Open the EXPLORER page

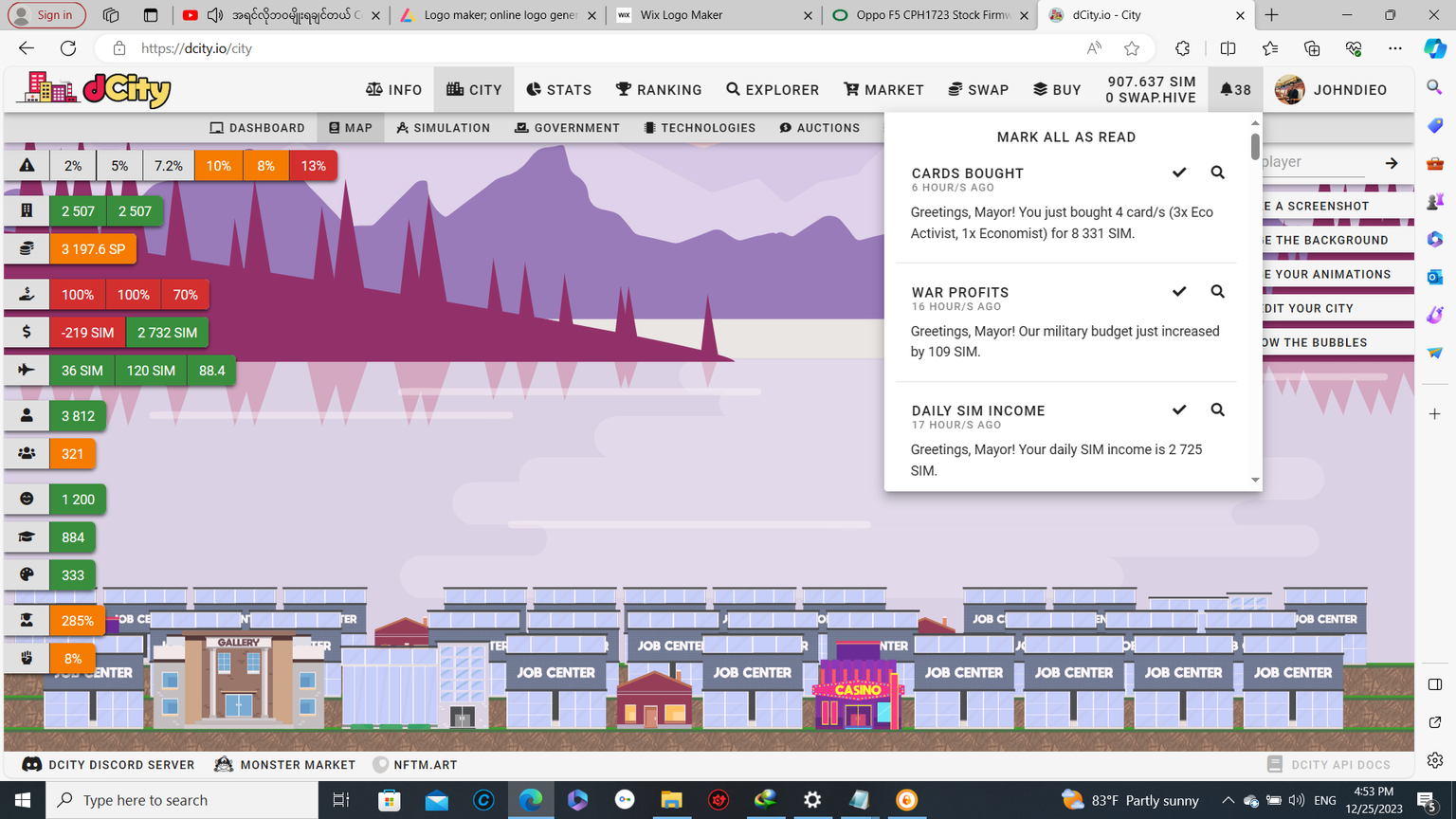coord(773,90)
